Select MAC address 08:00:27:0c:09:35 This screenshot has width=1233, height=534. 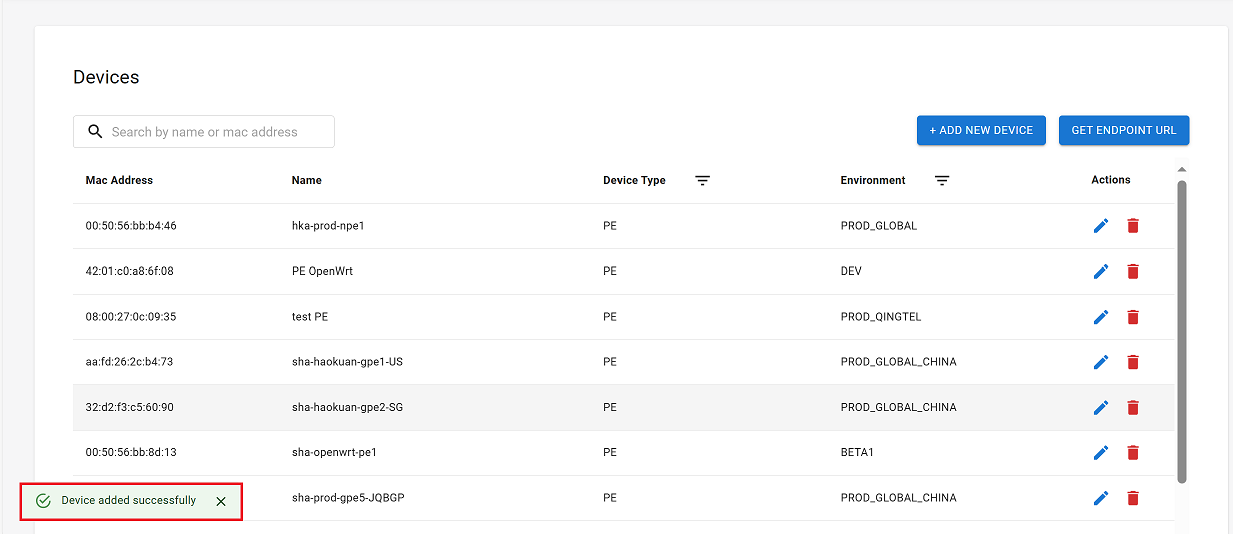coord(131,317)
